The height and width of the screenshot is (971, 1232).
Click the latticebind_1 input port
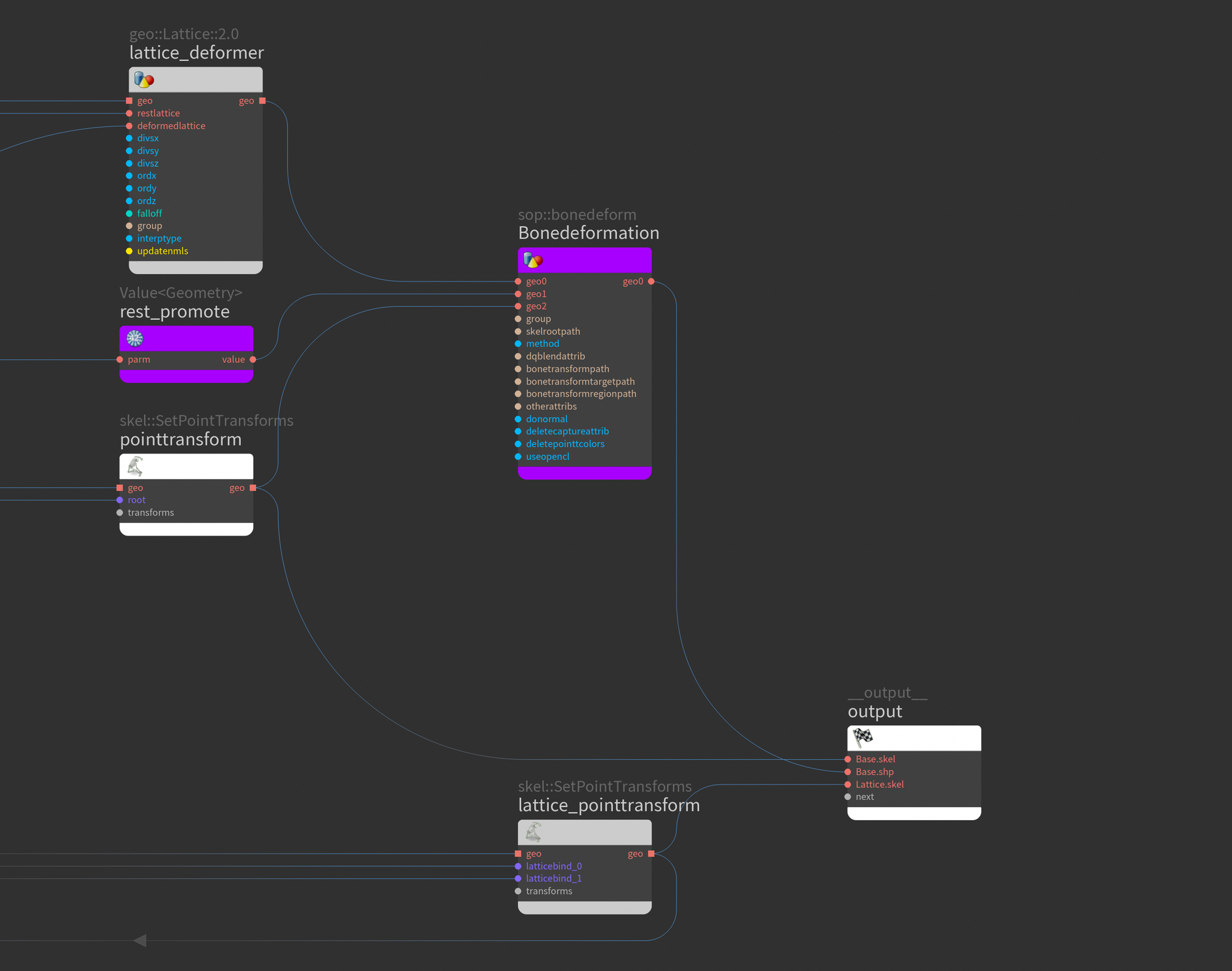point(518,879)
